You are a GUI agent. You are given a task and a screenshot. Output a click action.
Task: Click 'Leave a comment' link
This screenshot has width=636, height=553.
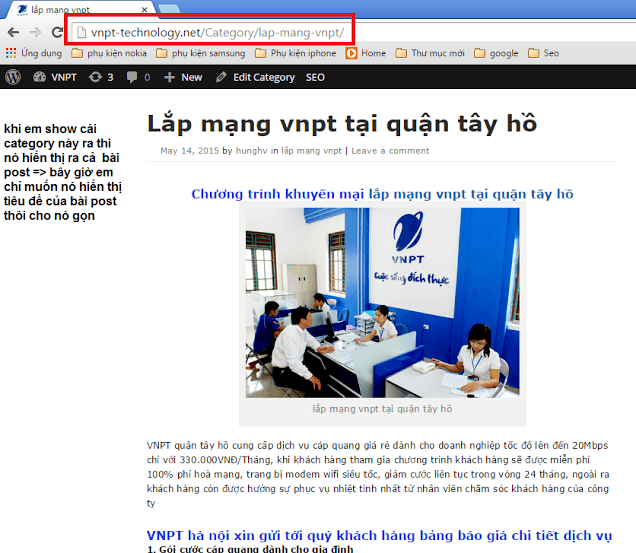(390, 151)
